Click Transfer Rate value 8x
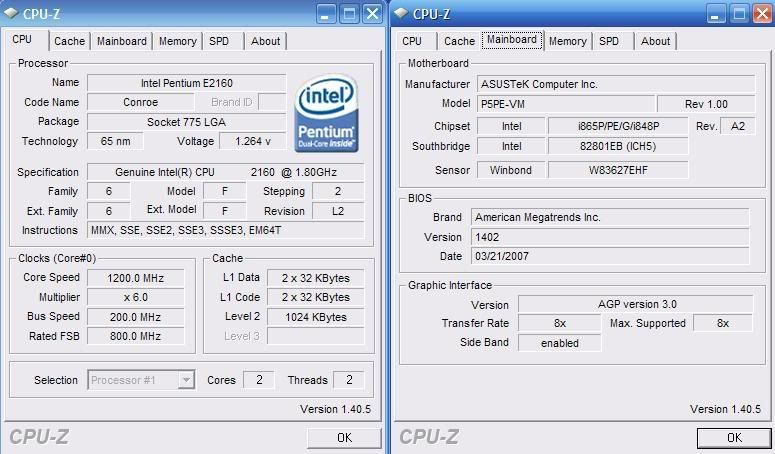Image resolution: width=775 pixels, height=454 pixels. point(560,323)
